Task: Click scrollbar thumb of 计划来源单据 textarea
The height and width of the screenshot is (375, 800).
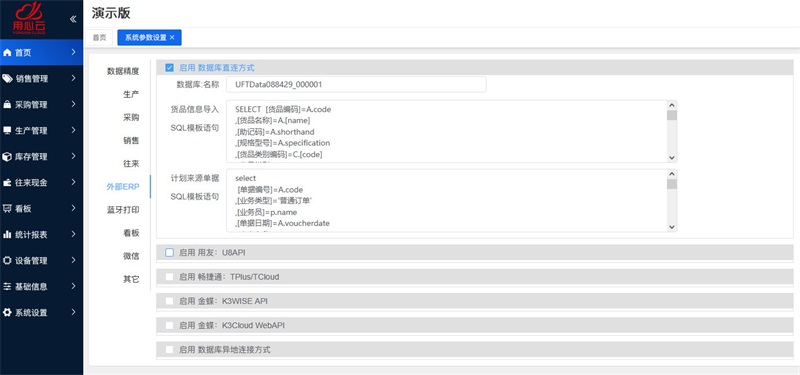Action: coord(672,184)
